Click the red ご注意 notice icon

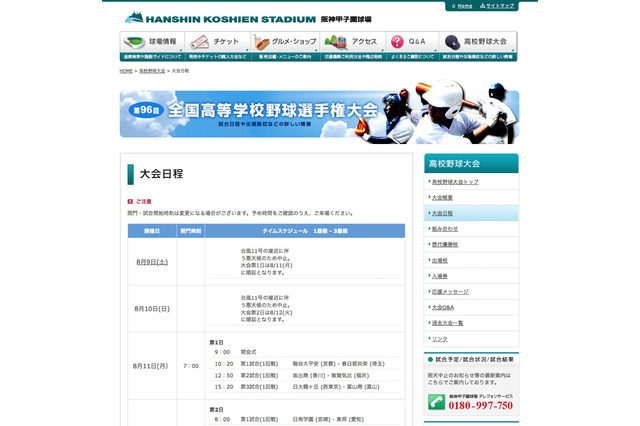pyautogui.click(x=130, y=202)
